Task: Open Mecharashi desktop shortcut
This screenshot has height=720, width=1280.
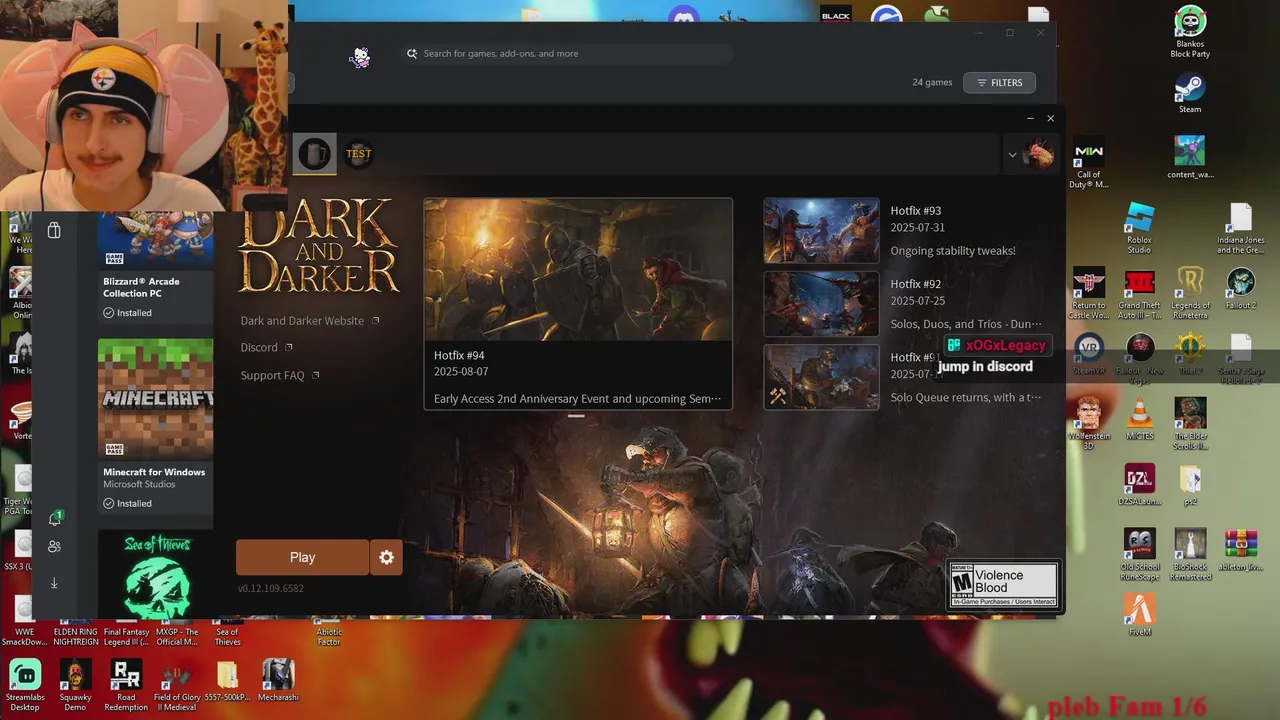Action: [x=278, y=680]
